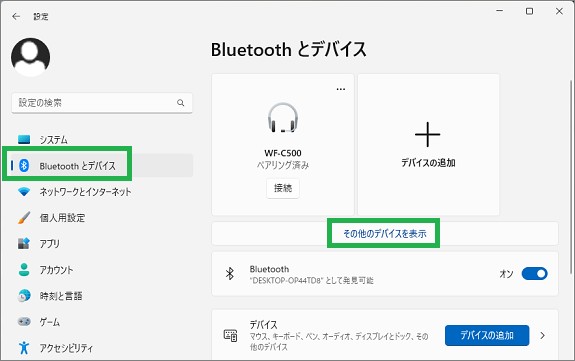
Task: Turn off the Bluetooth toggle switch
Action: [534, 274]
